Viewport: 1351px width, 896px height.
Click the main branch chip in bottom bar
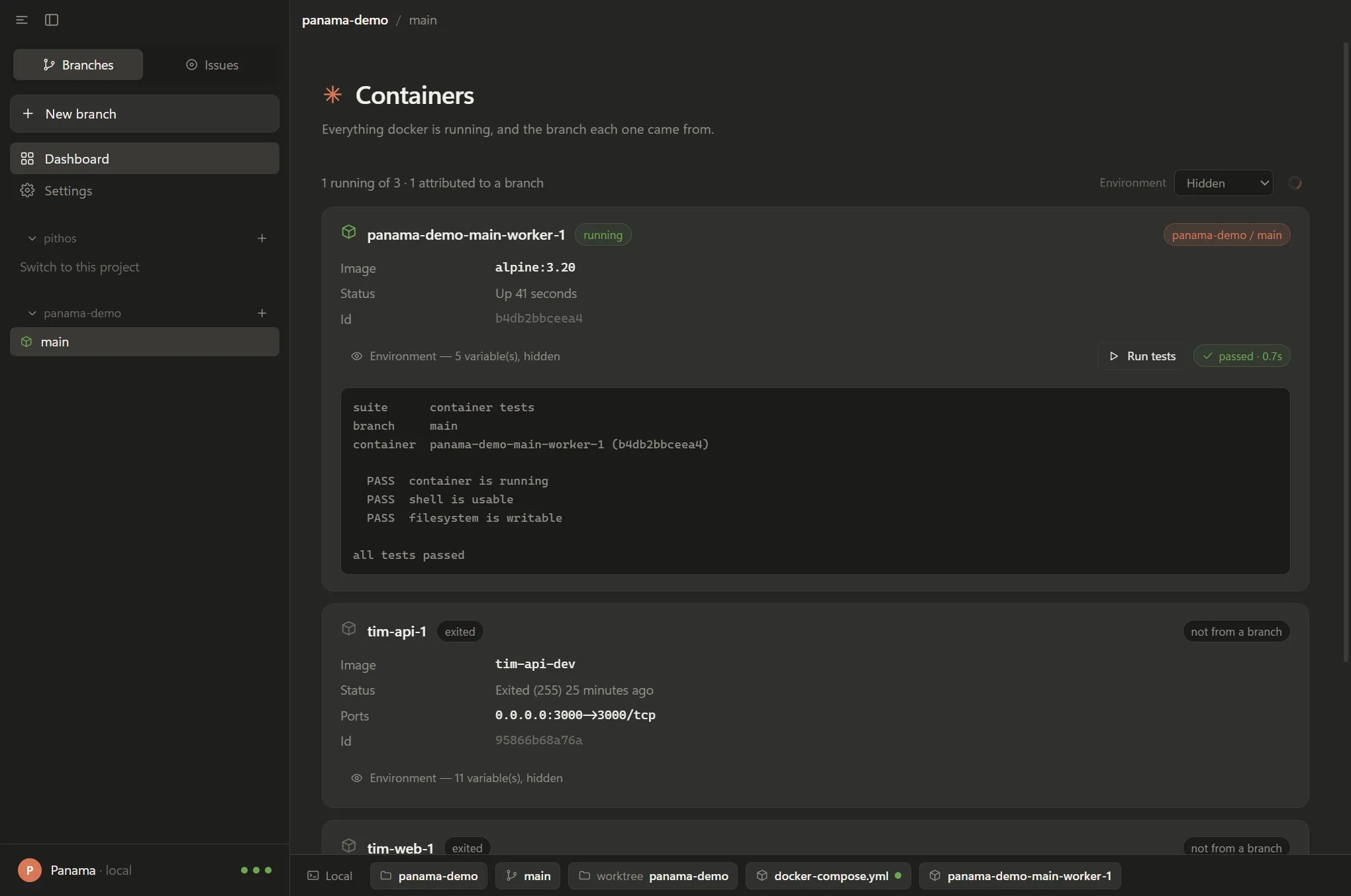[x=528, y=876]
